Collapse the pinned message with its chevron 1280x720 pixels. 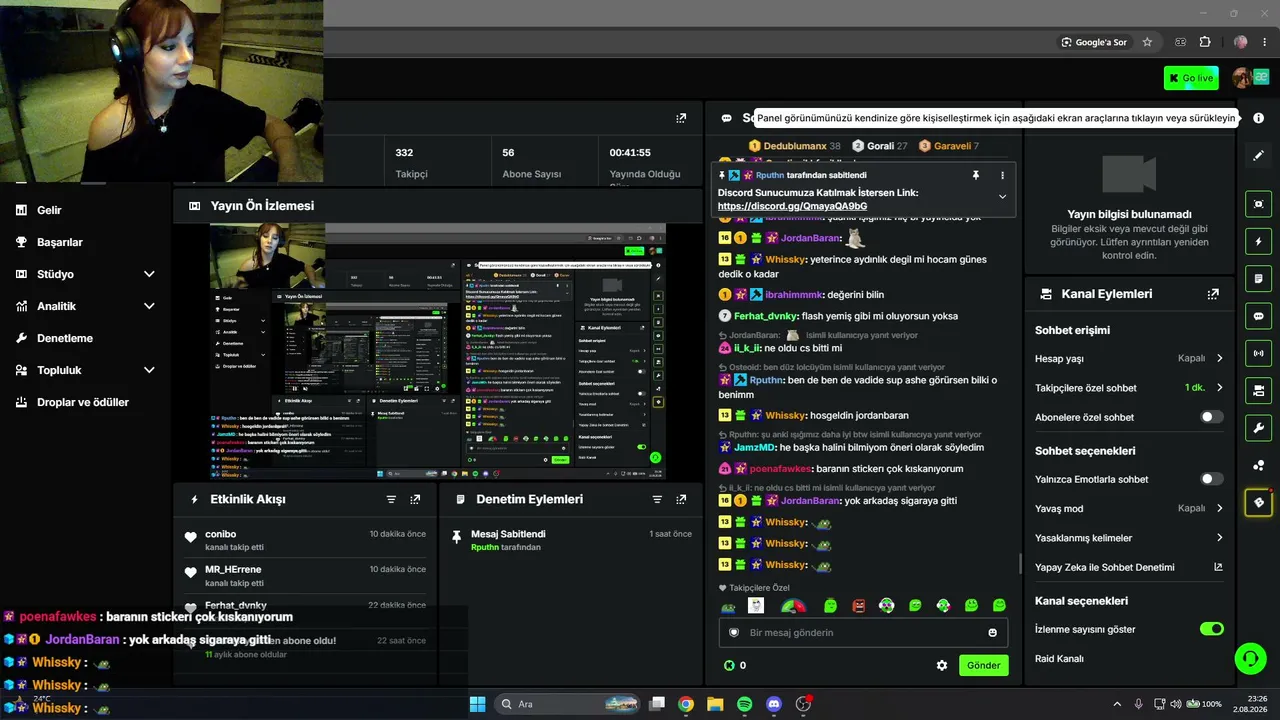[1002, 197]
